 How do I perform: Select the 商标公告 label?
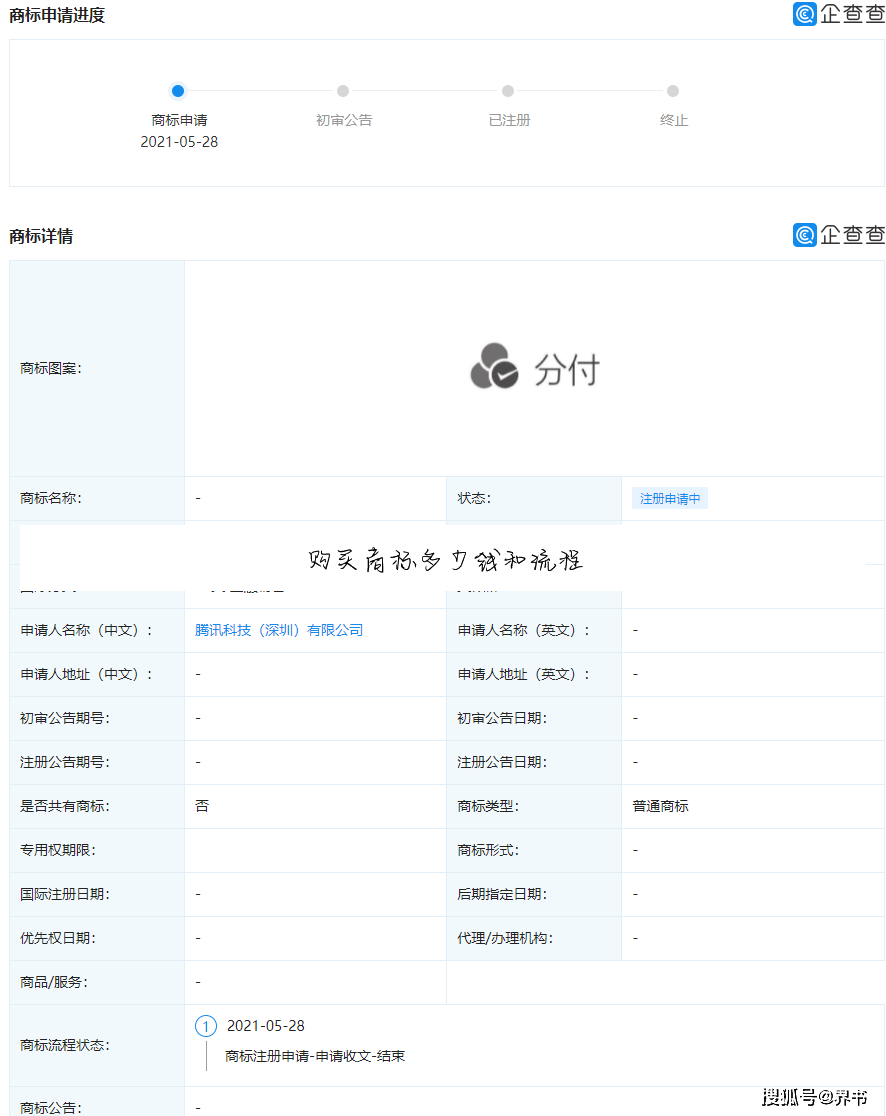[x=51, y=1108]
